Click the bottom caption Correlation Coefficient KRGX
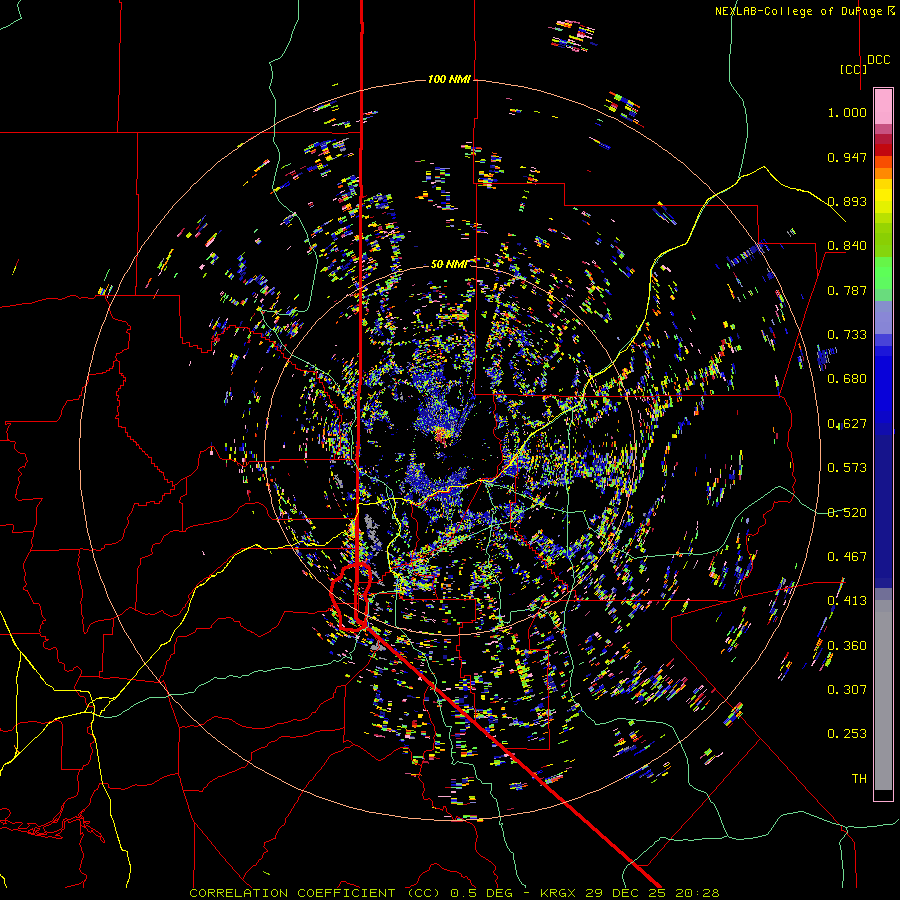Image resolution: width=900 pixels, height=900 pixels. coord(454,893)
